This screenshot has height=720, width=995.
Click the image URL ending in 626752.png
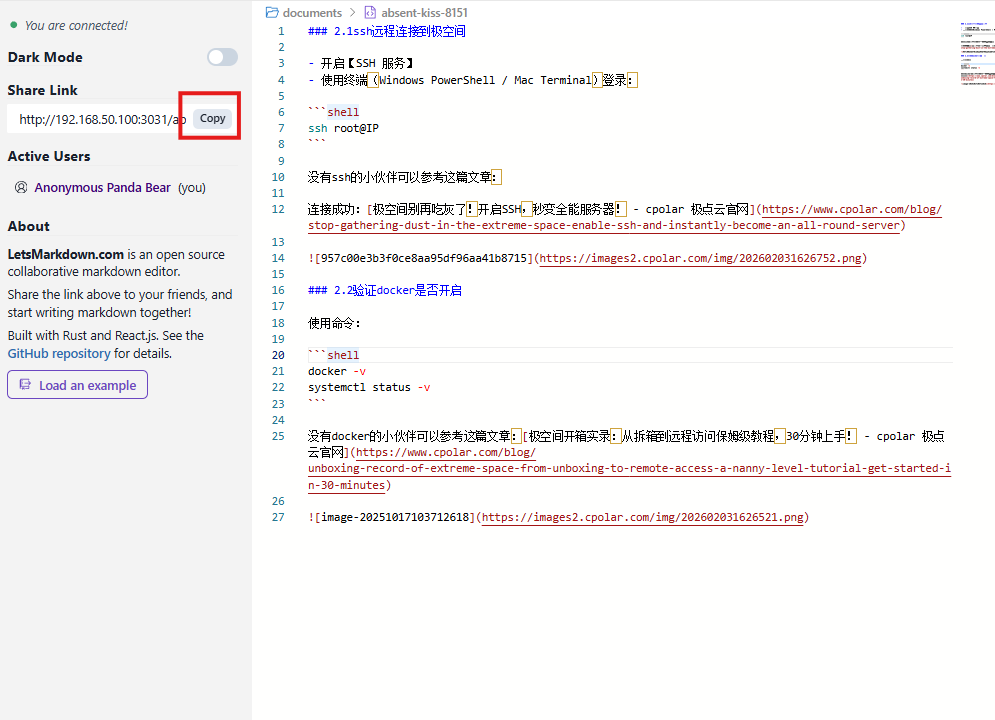point(700,258)
